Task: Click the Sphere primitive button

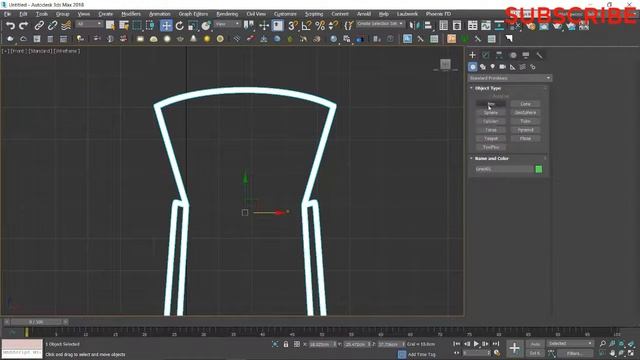Action: click(x=491, y=113)
